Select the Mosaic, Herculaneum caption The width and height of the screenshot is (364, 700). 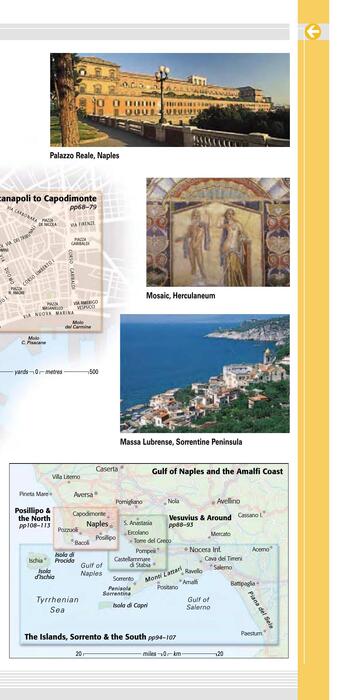pos(180,296)
